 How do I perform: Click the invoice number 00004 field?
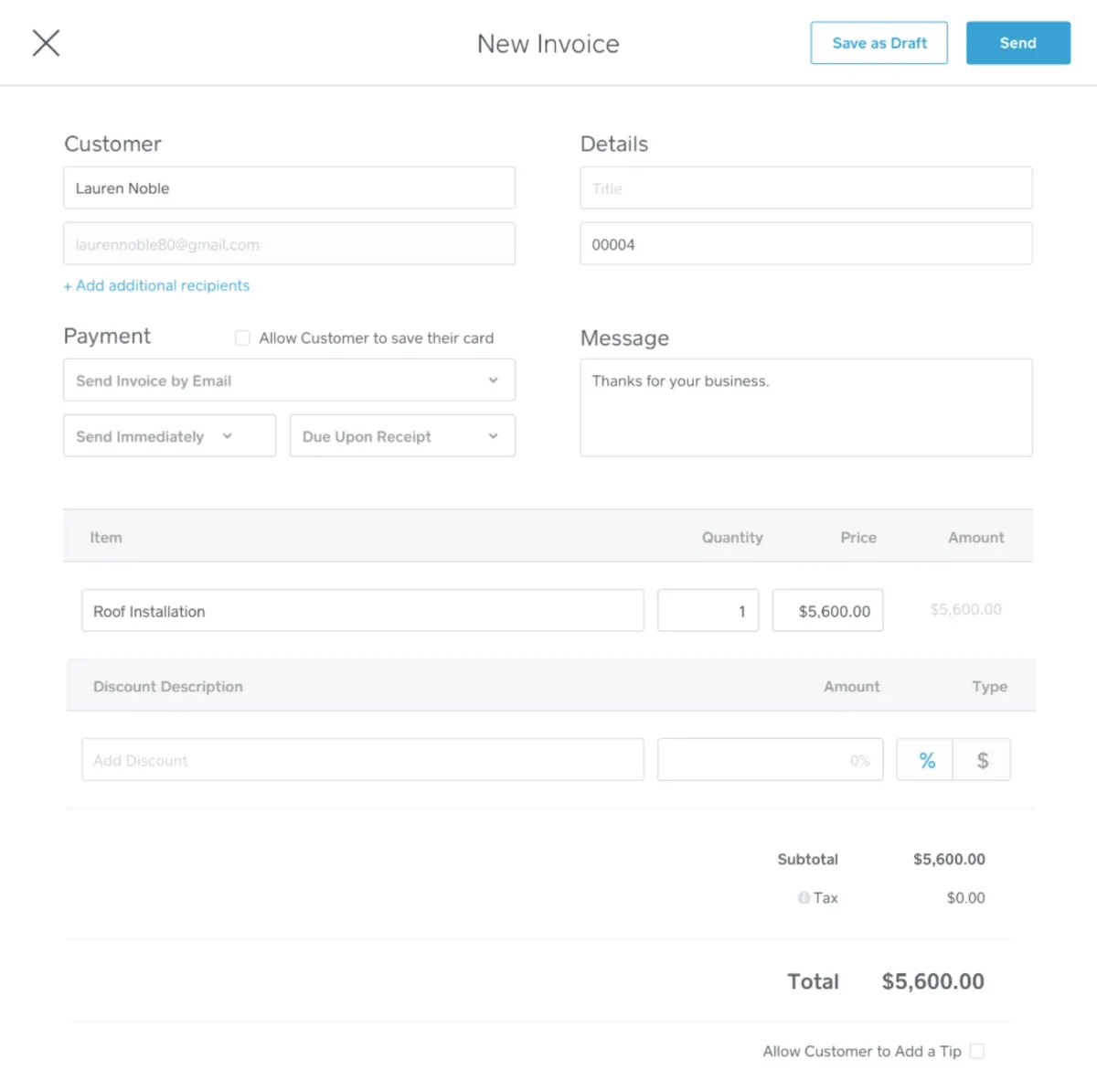click(805, 244)
